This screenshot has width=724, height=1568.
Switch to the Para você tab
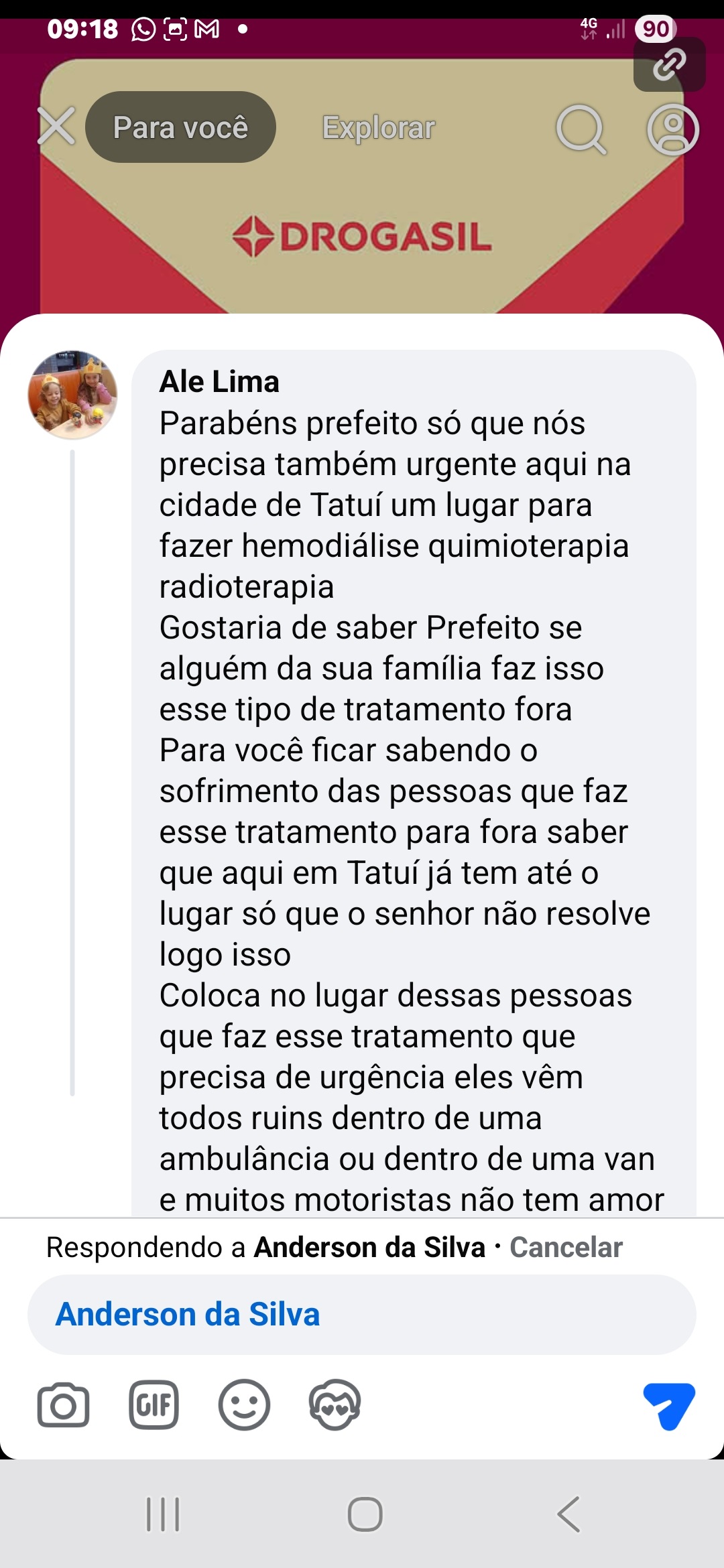point(180,127)
